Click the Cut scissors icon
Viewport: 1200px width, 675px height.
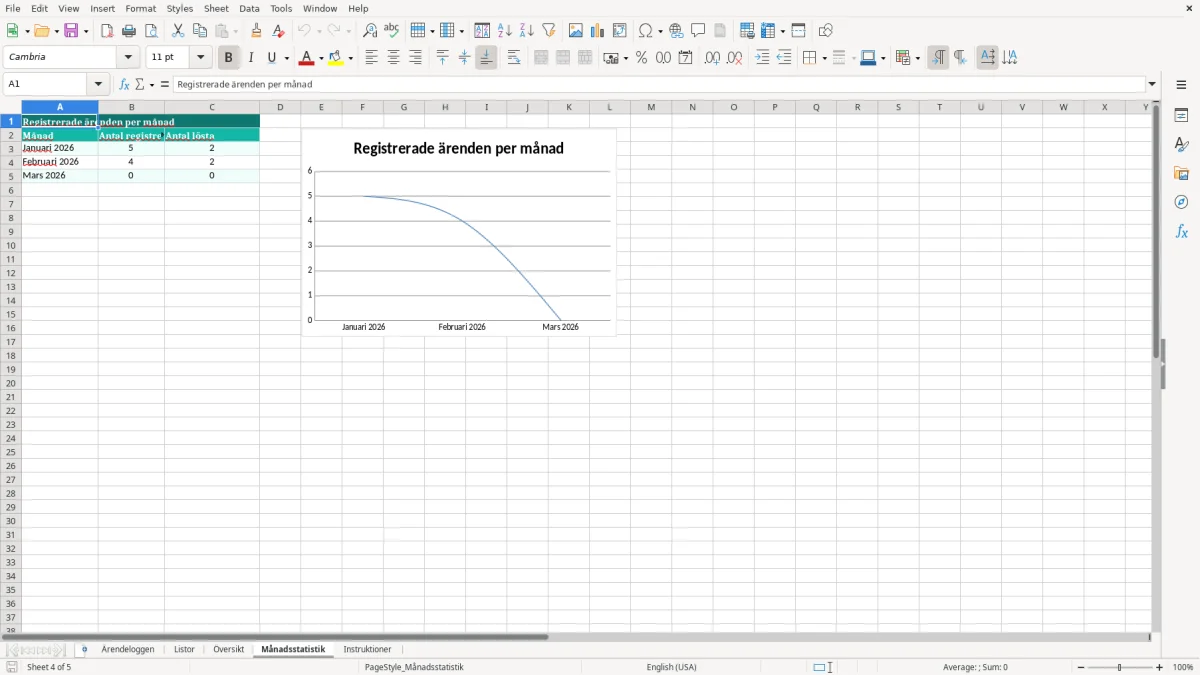click(178, 31)
